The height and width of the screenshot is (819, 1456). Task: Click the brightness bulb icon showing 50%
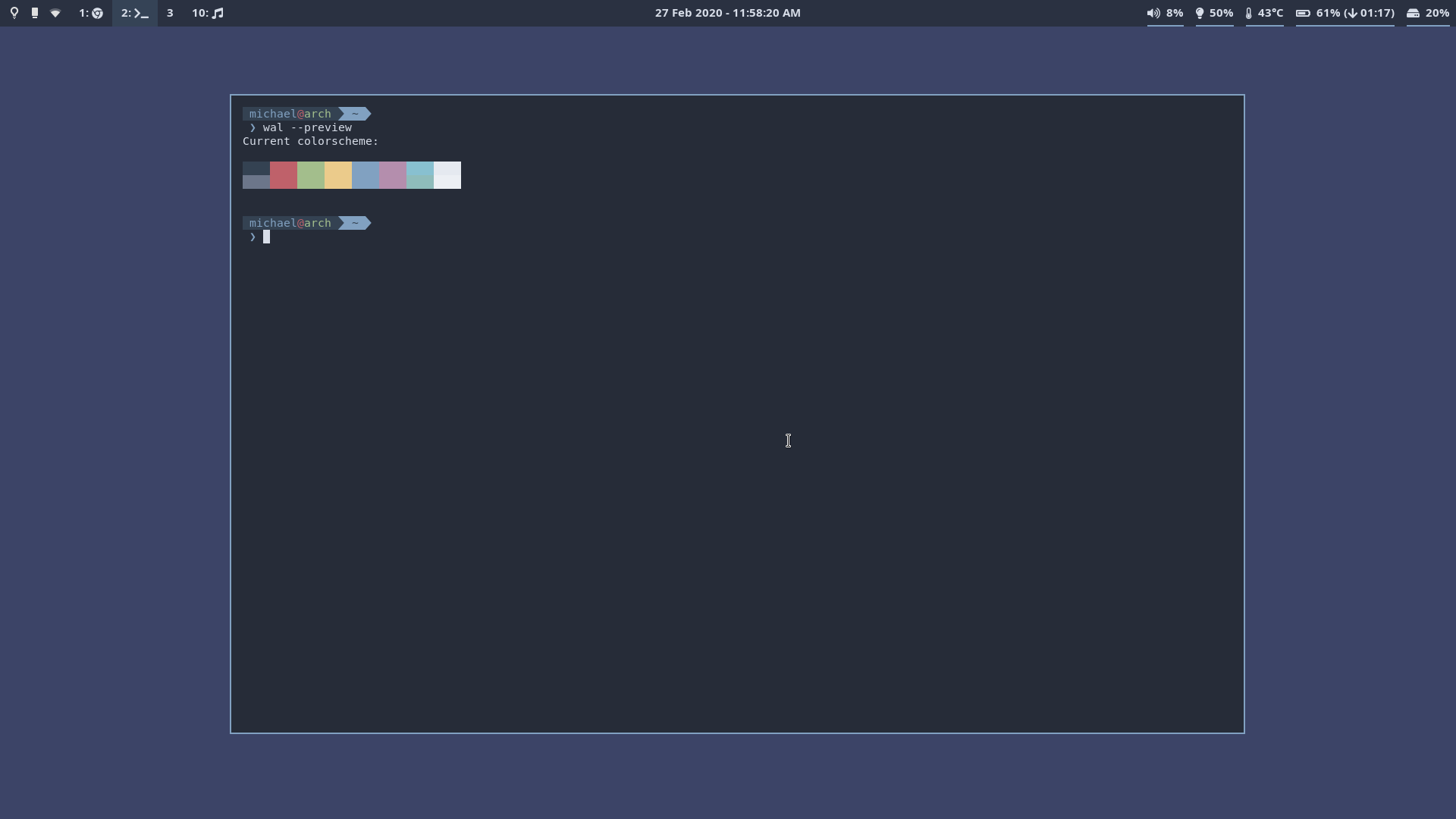[1200, 13]
